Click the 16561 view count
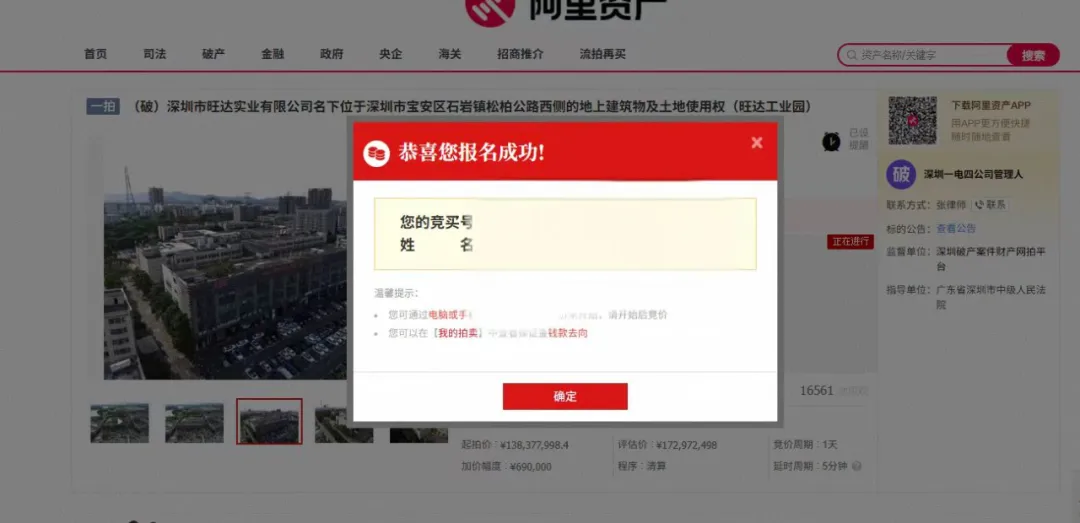Viewport: 1080px width, 523px height. [x=816, y=391]
